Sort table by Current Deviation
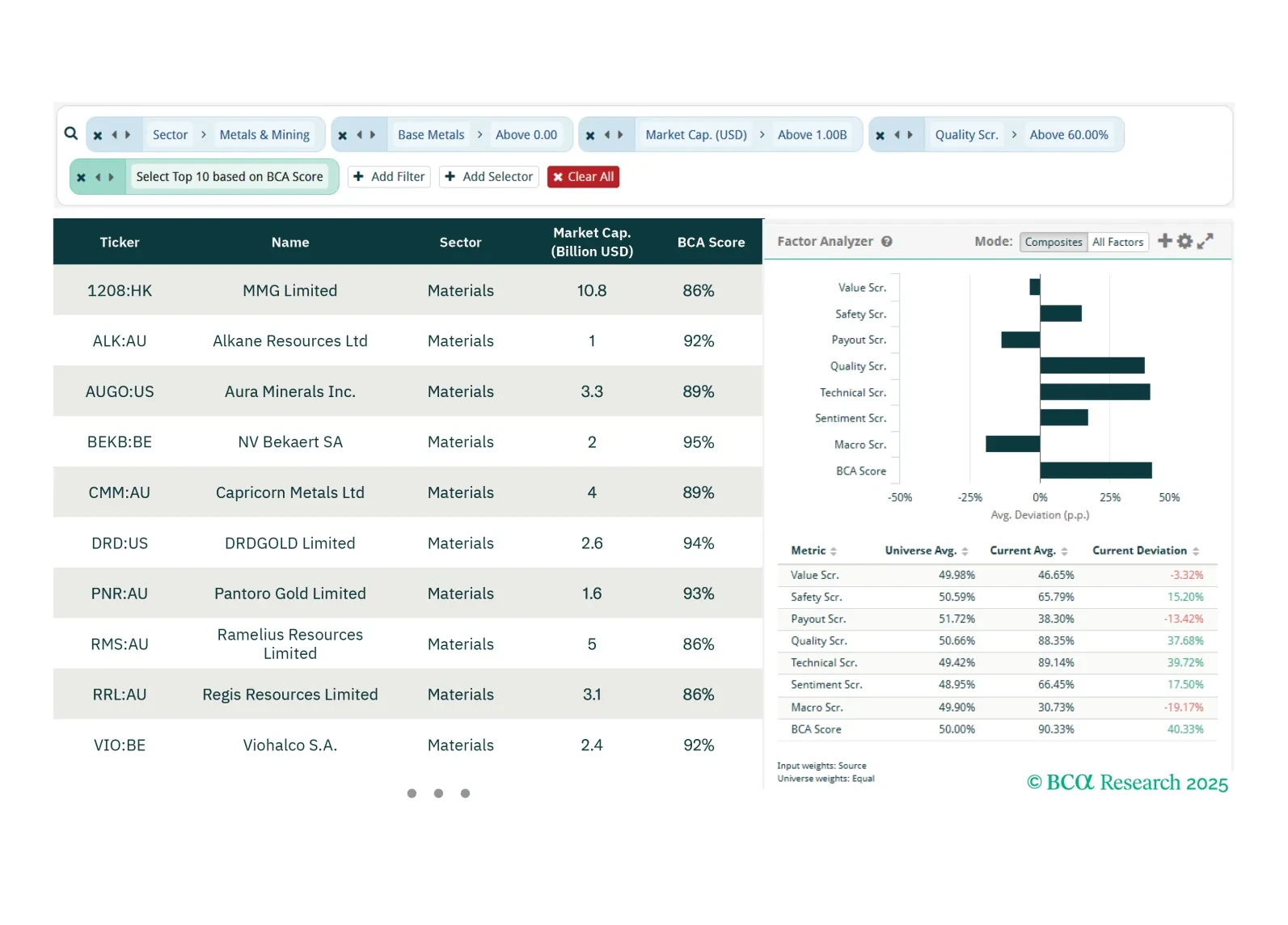1288x925 pixels. pos(1195,551)
